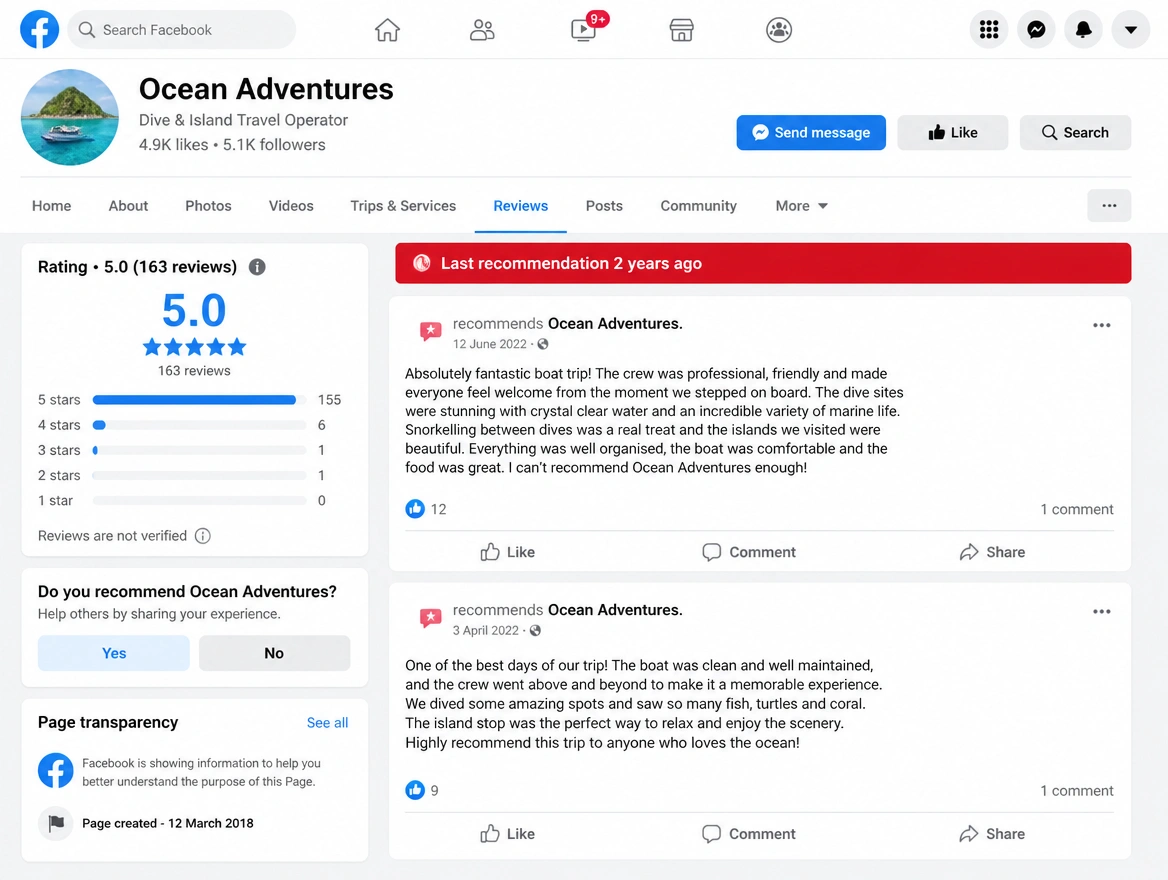Click the globe privacy icon on June review
Screen dimensions: 1168x880
point(543,344)
